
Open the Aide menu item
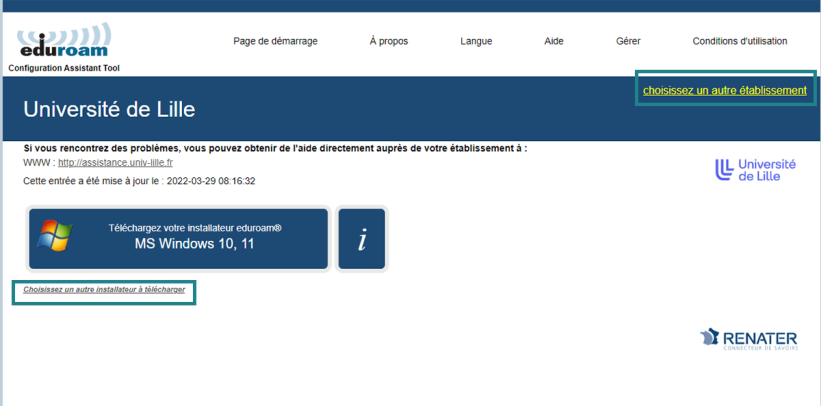coord(553,41)
